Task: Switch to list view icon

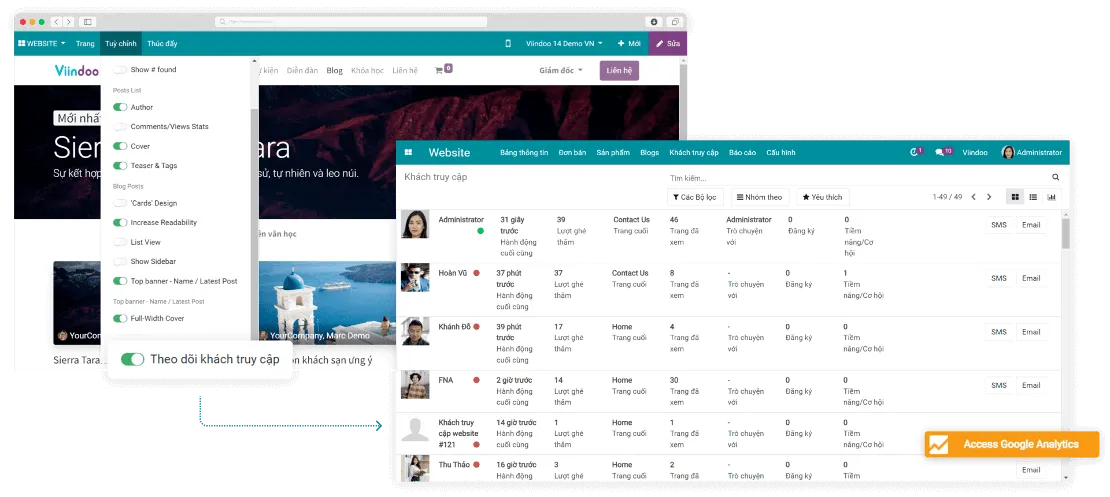Action: (x=1033, y=197)
